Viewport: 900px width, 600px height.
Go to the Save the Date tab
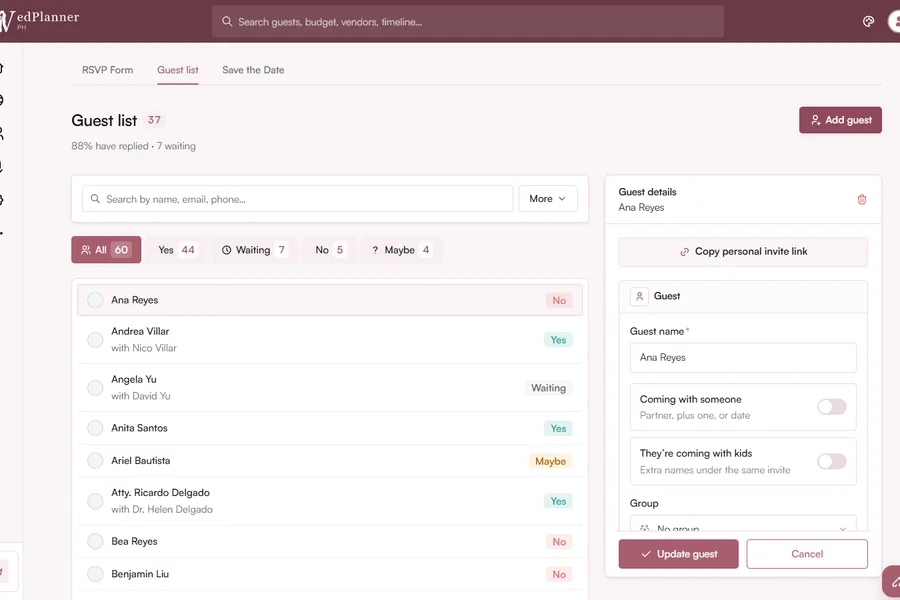coord(253,70)
